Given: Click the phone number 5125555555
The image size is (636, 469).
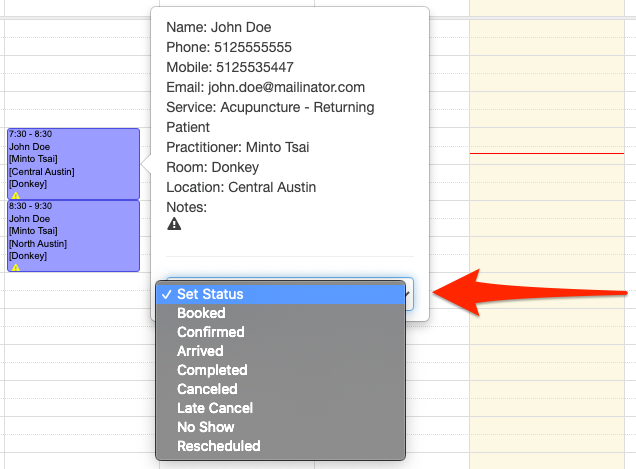Looking at the screenshot, I should coord(250,47).
